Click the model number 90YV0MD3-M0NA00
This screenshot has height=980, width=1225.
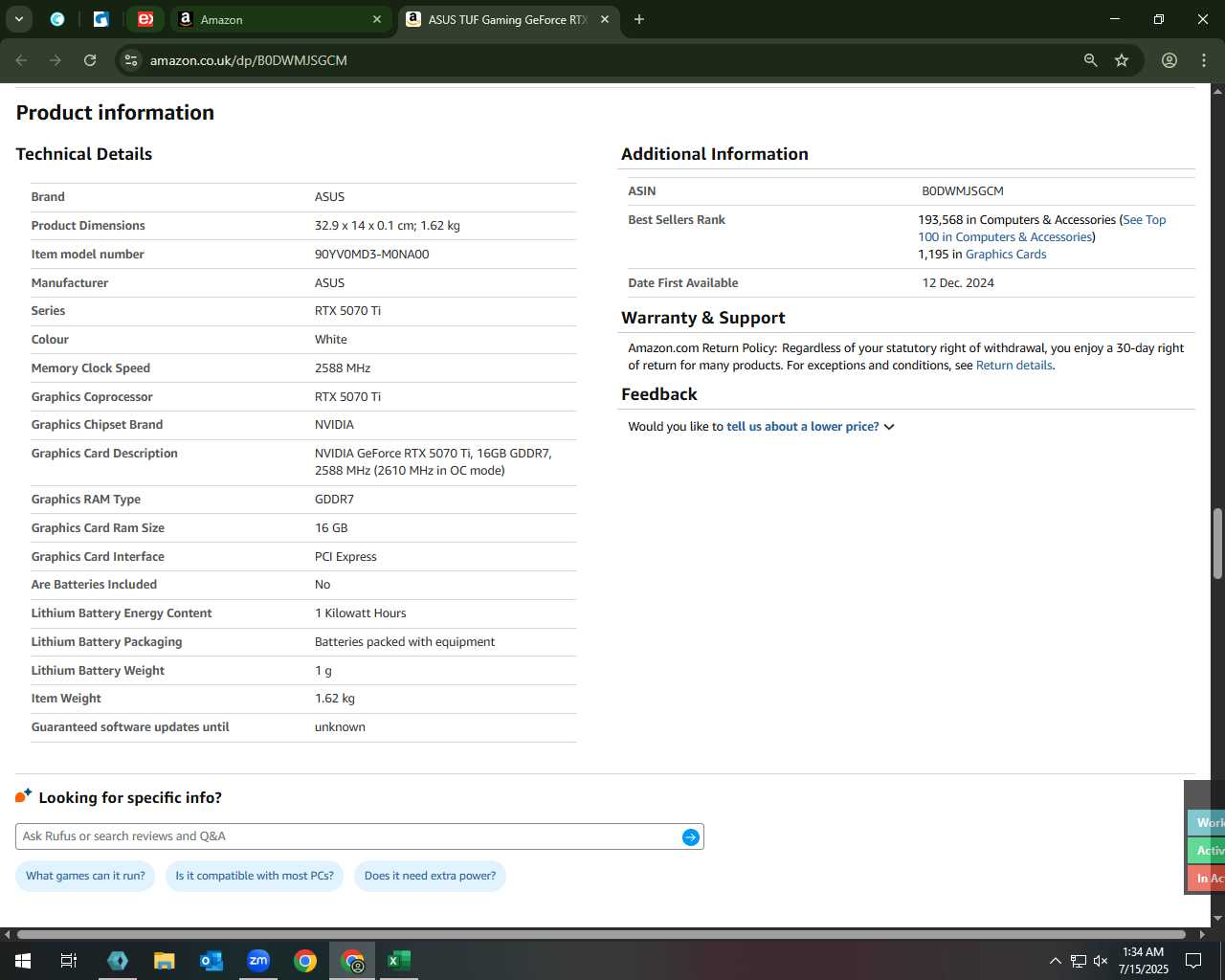click(x=372, y=255)
